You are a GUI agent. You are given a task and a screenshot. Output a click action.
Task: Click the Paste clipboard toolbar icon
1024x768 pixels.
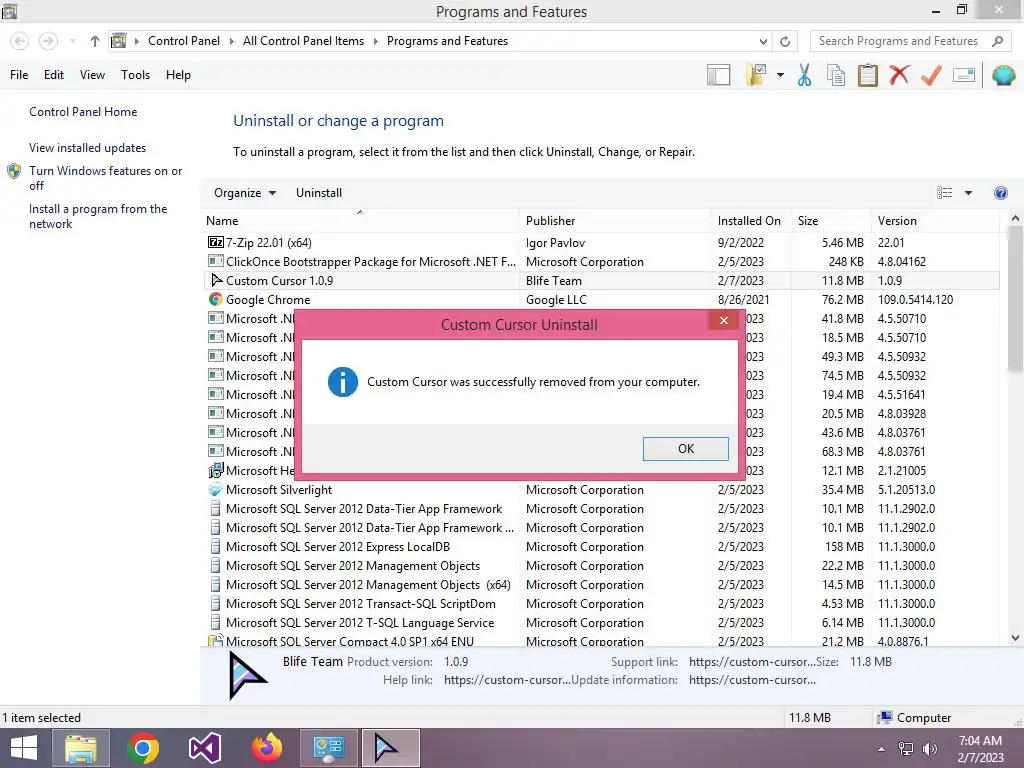(x=867, y=75)
